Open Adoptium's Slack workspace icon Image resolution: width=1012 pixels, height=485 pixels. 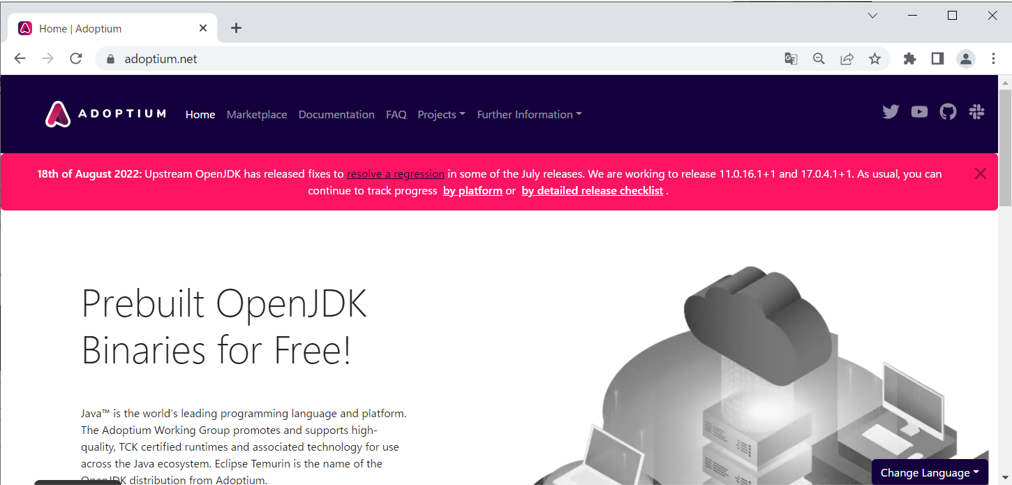pos(977,112)
